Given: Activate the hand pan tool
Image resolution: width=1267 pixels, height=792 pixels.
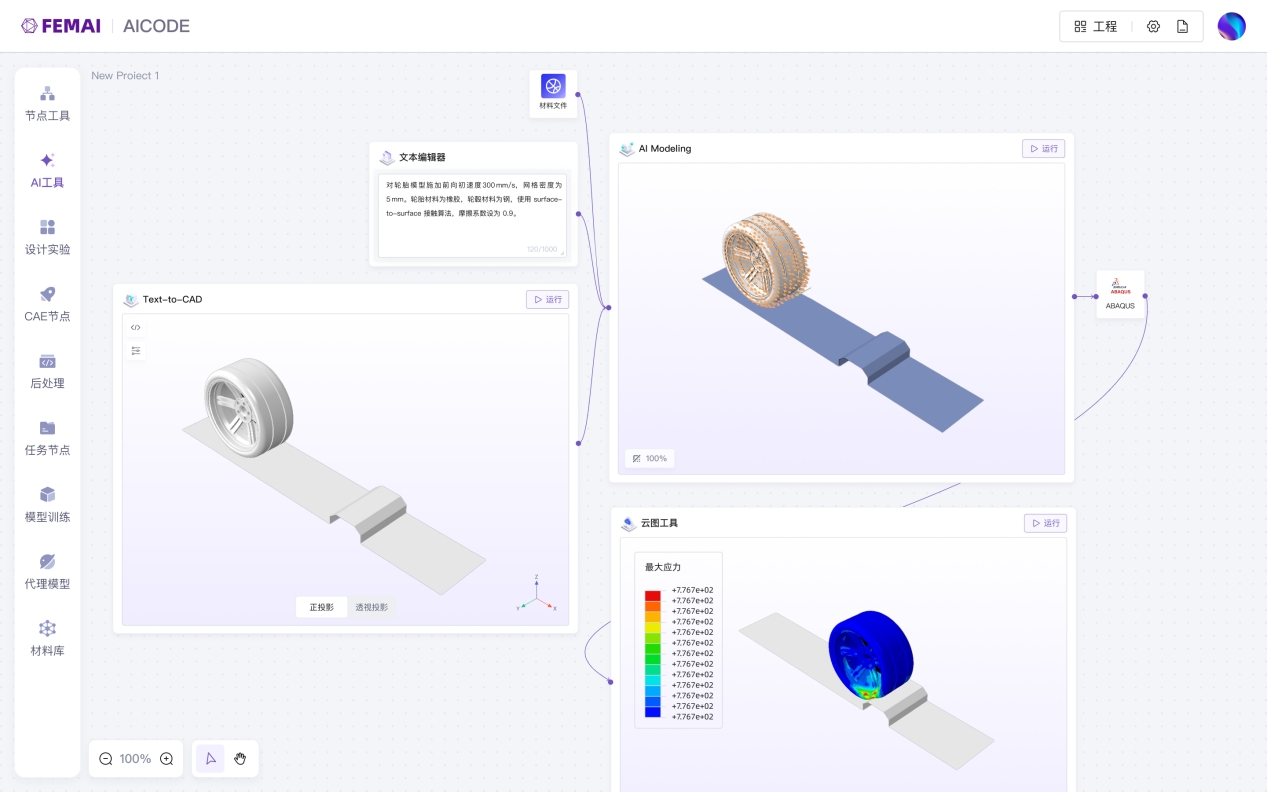Looking at the screenshot, I should click(240, 759).
